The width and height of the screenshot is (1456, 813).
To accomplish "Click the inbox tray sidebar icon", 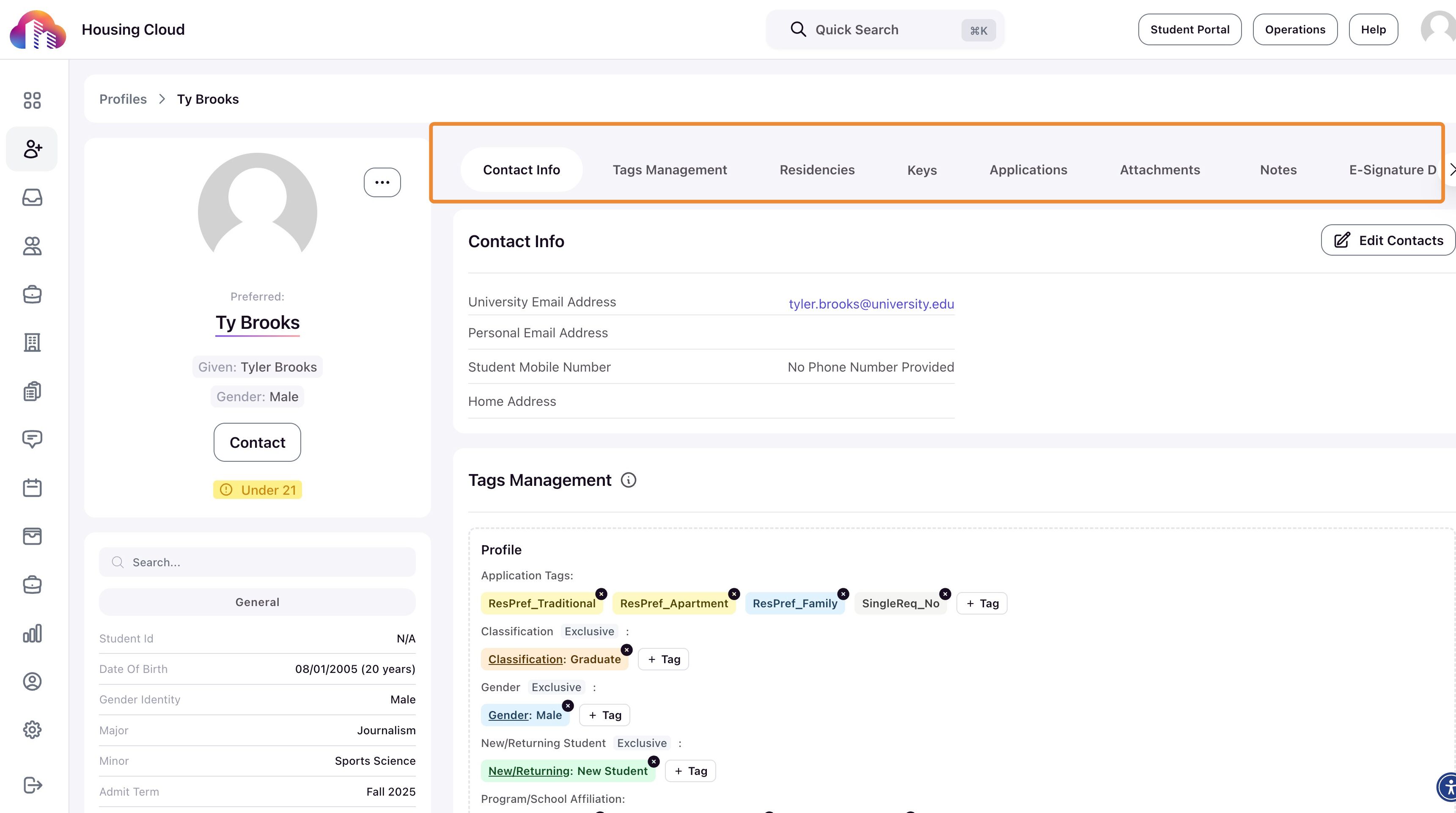I will [32, 197].
